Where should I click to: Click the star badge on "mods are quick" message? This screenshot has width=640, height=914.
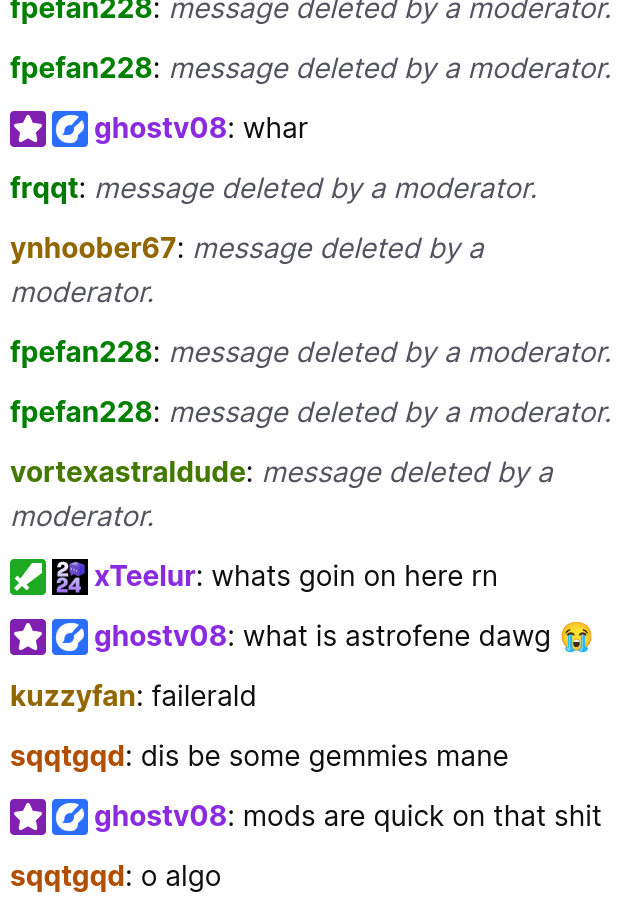pos(28,817)
